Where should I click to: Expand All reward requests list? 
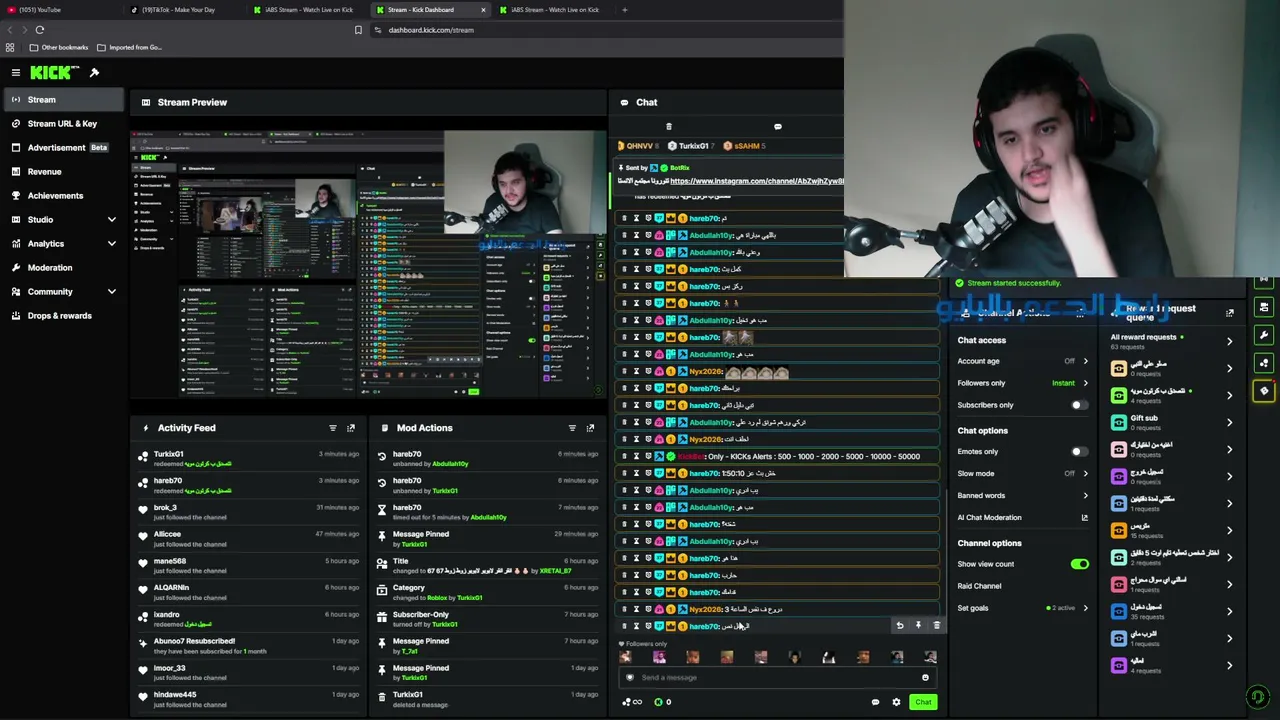(1171, 341)
